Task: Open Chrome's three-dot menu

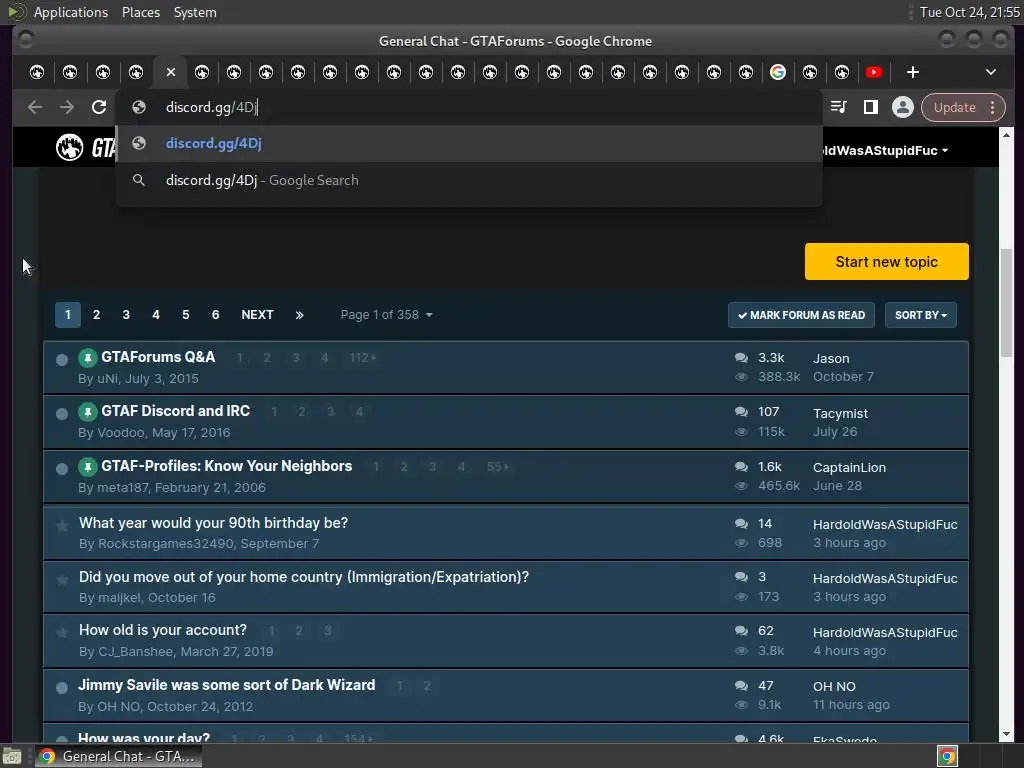Action: point(993,107)
